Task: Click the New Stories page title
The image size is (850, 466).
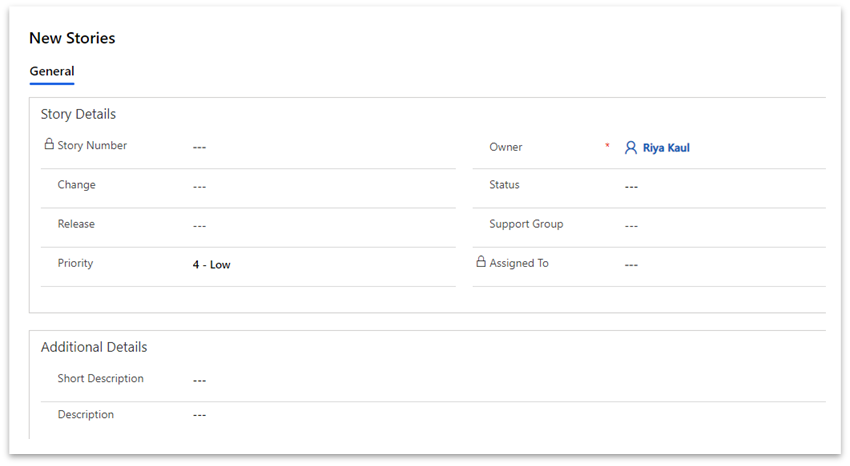Action: click(72, 38)
